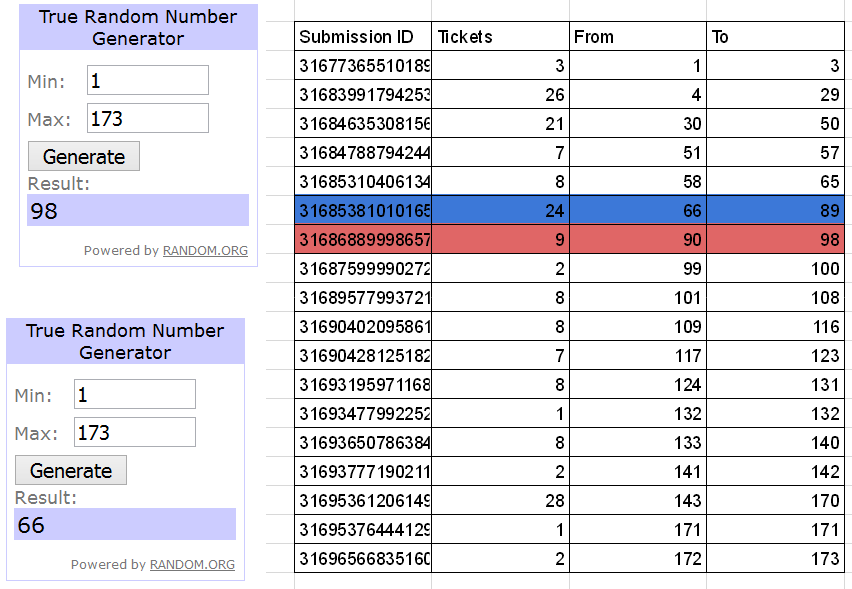This screenshot has width=852, height=589.
Task: Select the From column header cell
Action: tap(637, 37)
